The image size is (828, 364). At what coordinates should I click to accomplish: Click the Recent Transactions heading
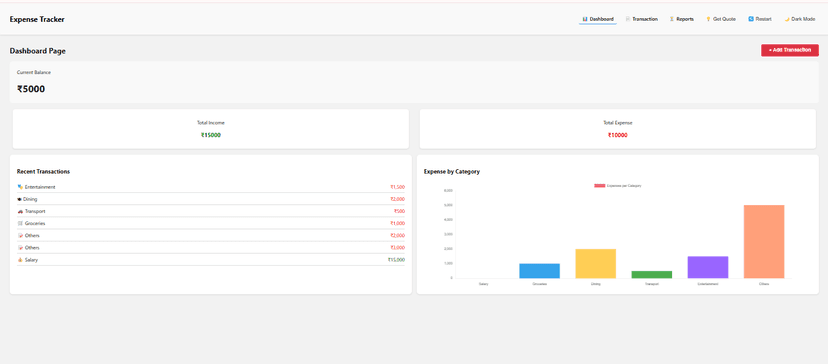(43, 172)
